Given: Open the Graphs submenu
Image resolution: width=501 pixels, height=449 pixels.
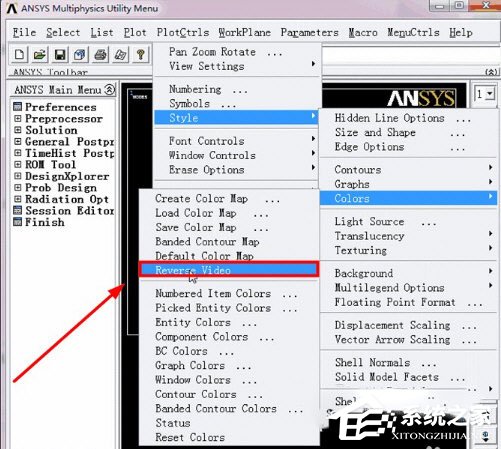Looking at the screenshot, I should tap(408, 184).
